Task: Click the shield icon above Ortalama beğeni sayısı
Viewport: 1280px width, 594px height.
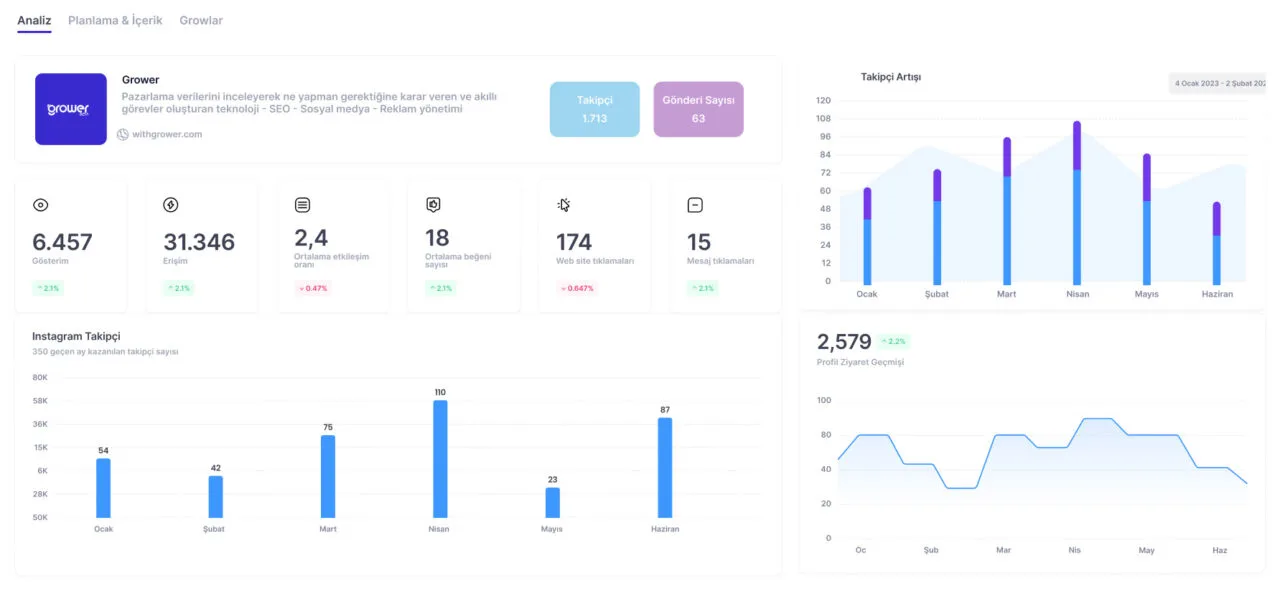Action: click(x=433, y=205)
